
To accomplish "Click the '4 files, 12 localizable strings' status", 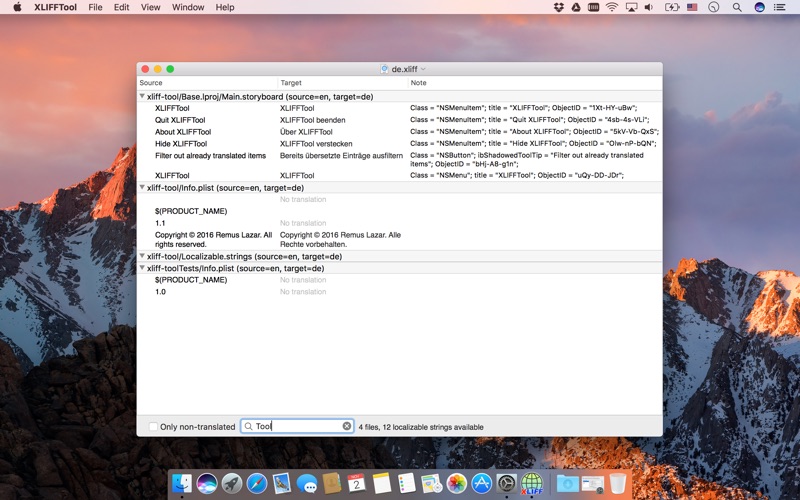I will point(421,427).
